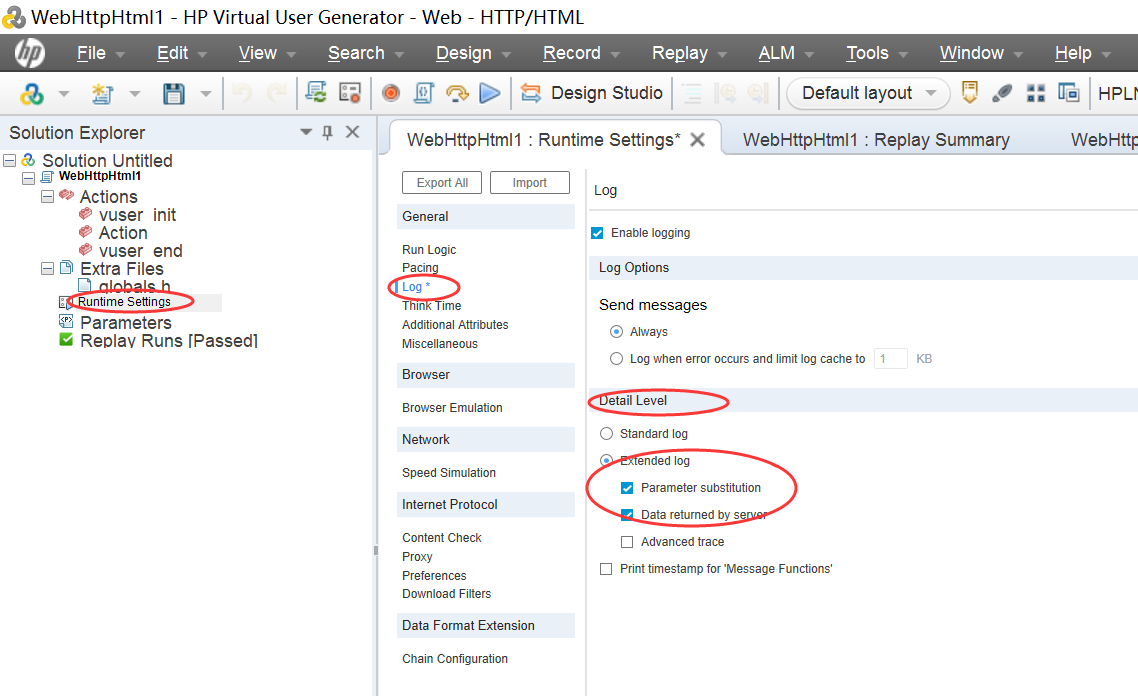Close the Runtime Settings tab

(x=697, y=139)
